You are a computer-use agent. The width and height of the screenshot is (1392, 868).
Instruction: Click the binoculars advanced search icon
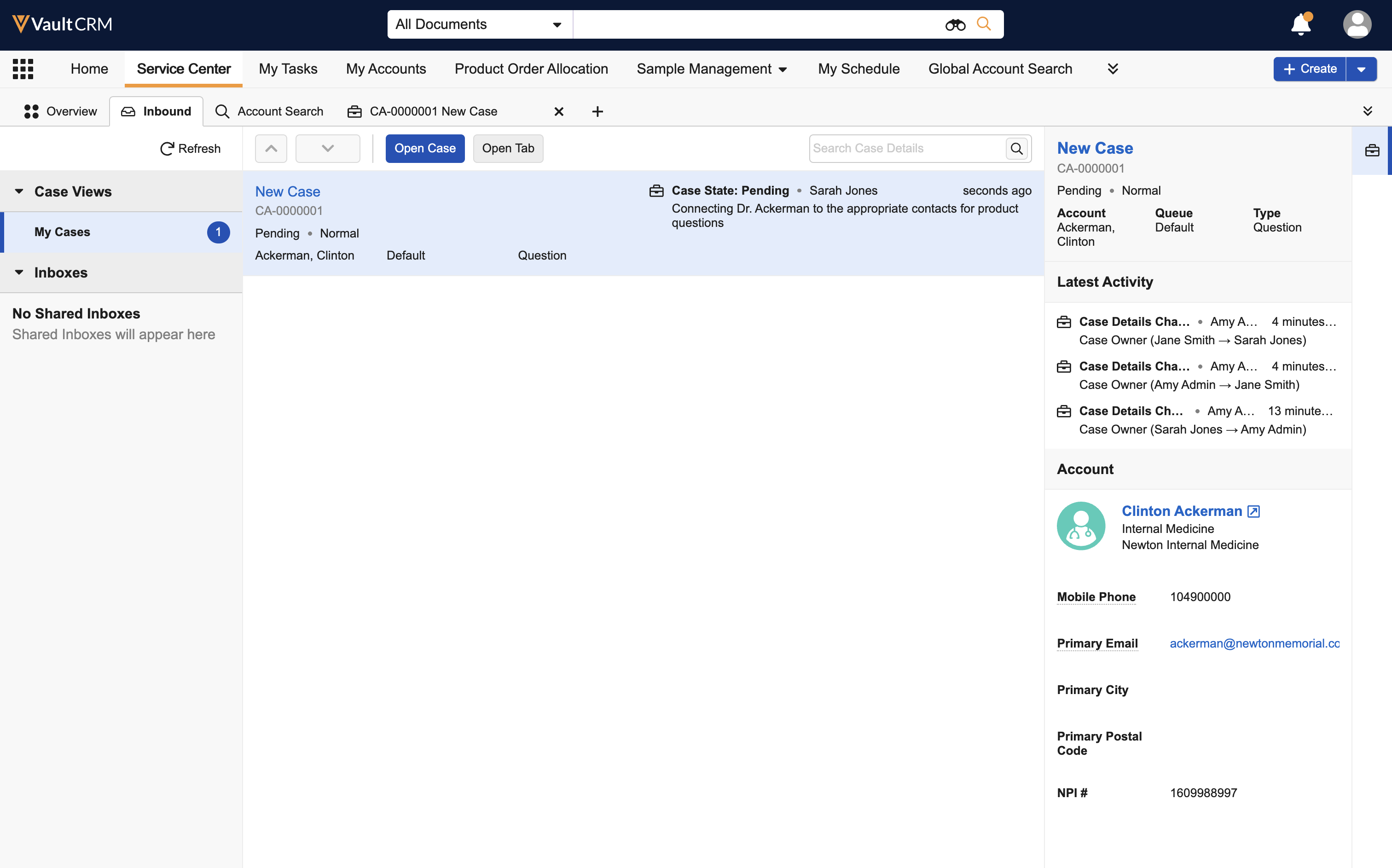[955, 25]
